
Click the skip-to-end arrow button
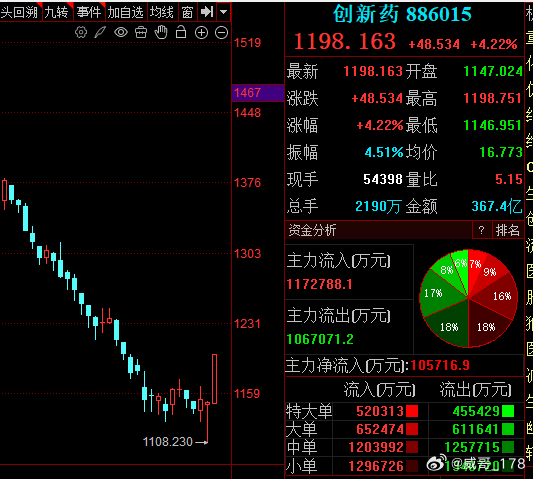click(207, 12)
